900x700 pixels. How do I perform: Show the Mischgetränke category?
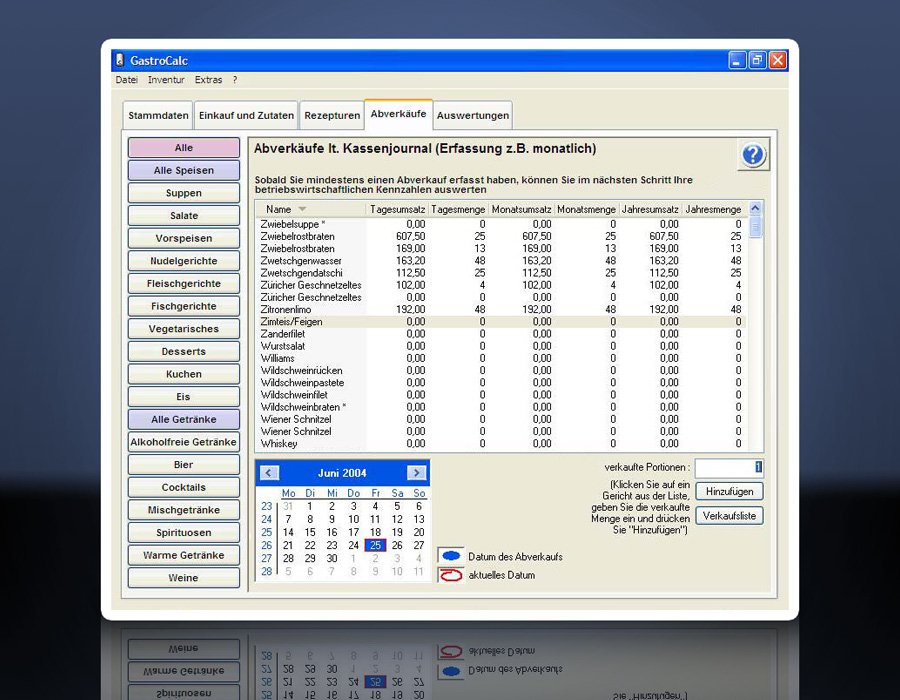coord(184,510)
